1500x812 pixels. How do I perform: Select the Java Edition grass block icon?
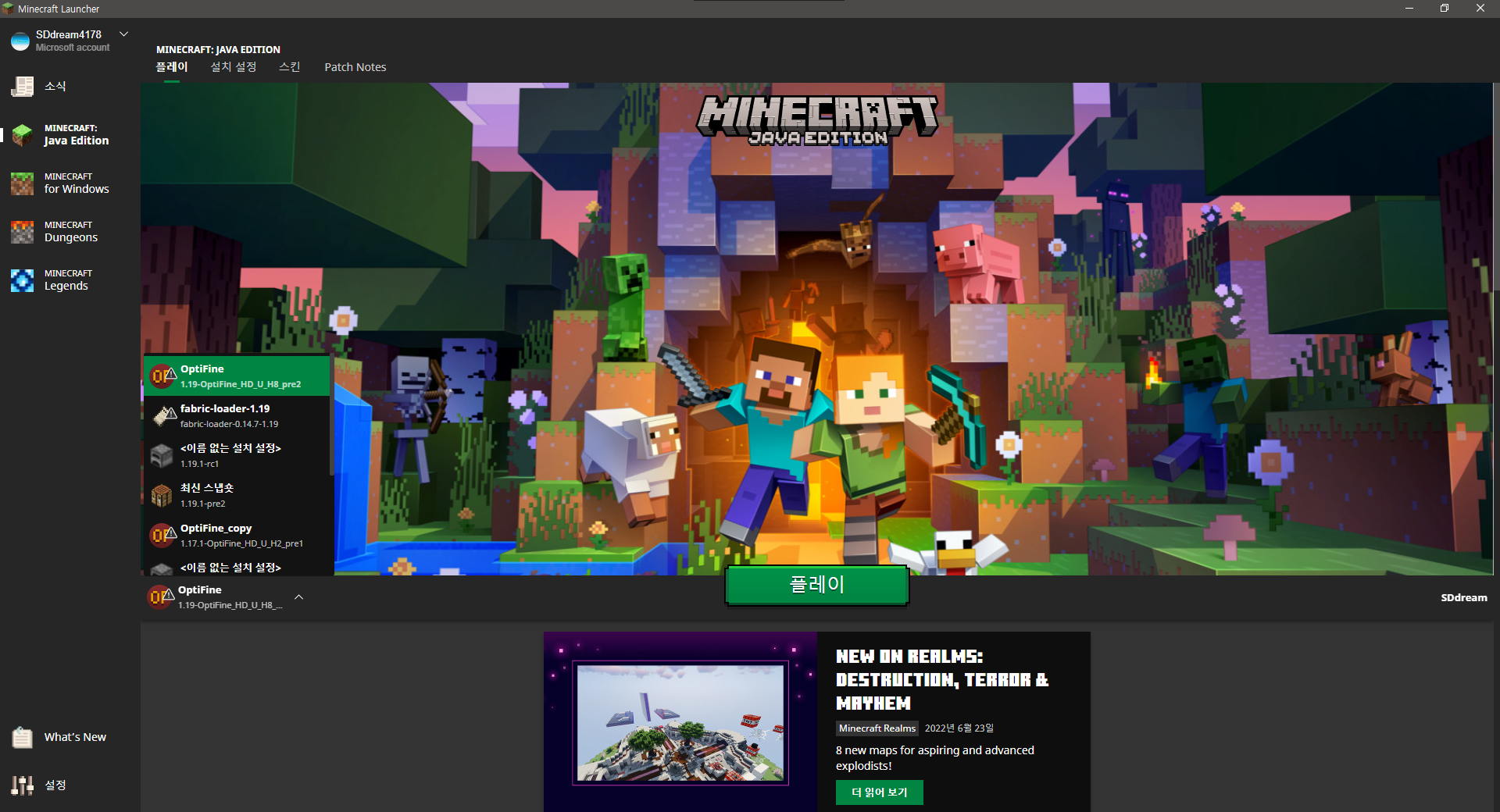23,134
